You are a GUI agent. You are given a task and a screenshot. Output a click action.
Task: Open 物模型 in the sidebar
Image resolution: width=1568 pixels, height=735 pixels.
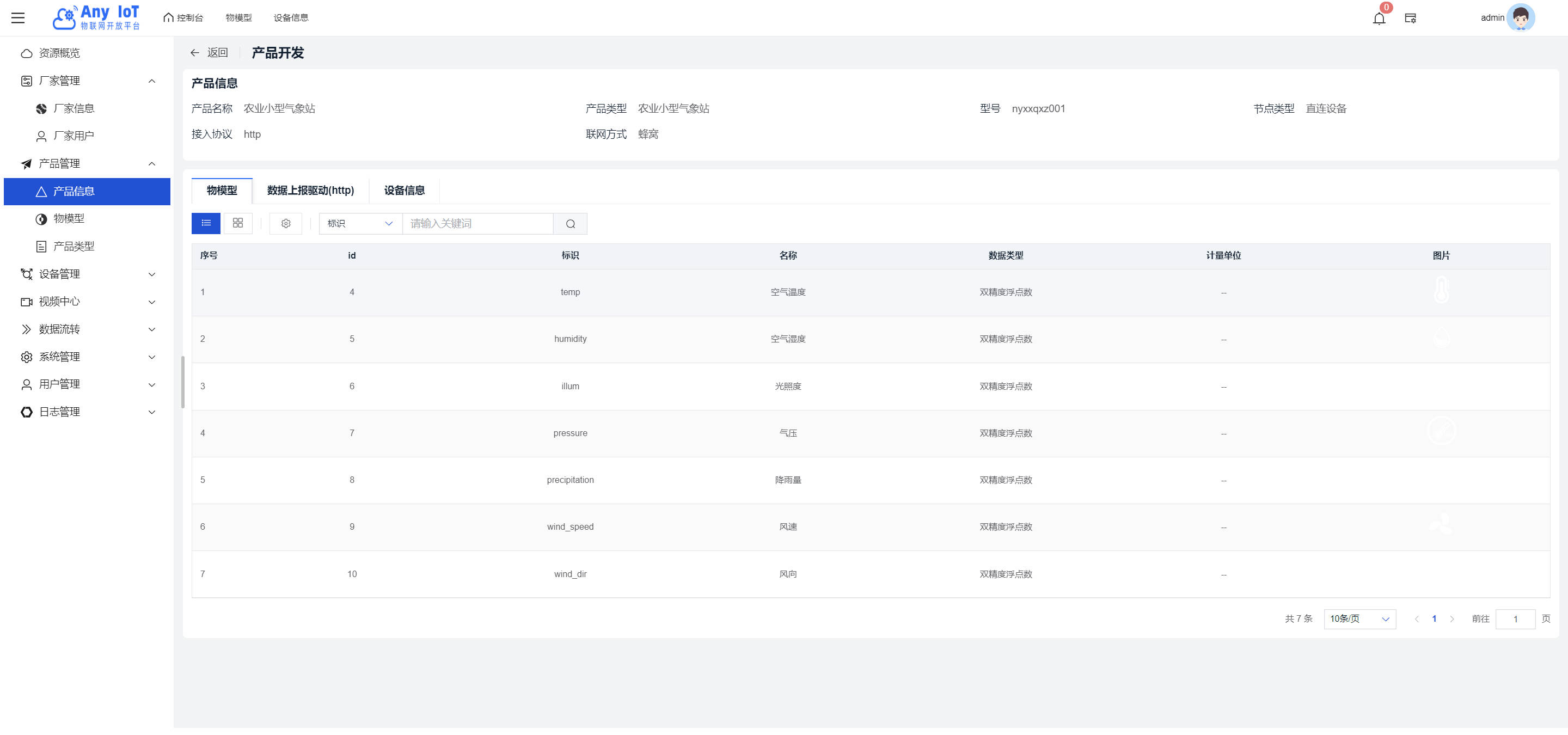tap(69, 218)
